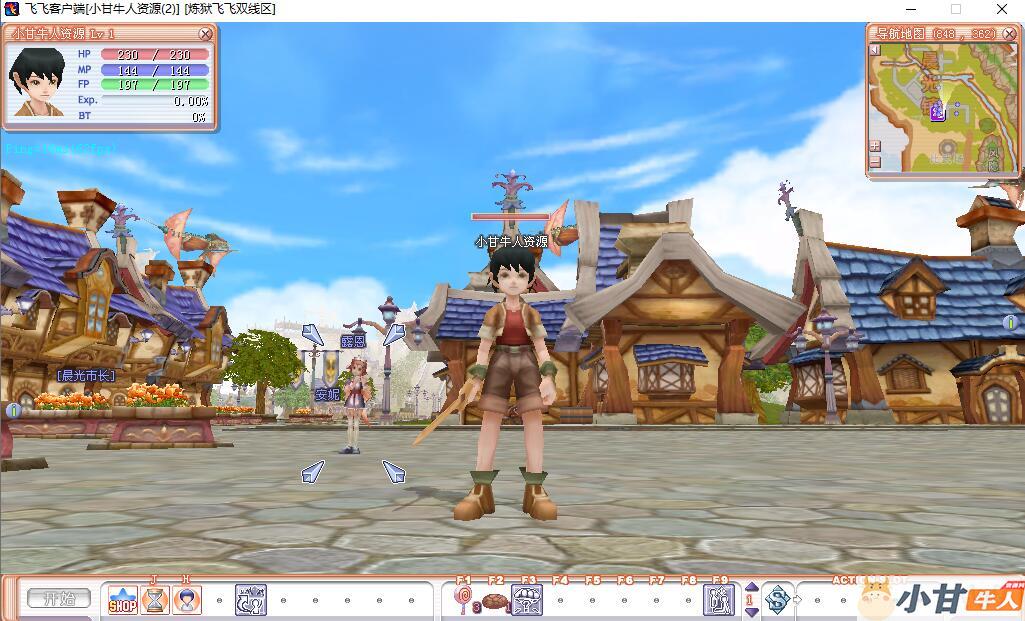1025x621 pixels.
Task: Use the lollipop item in F1 slot
Action: (x=463, y=600)
